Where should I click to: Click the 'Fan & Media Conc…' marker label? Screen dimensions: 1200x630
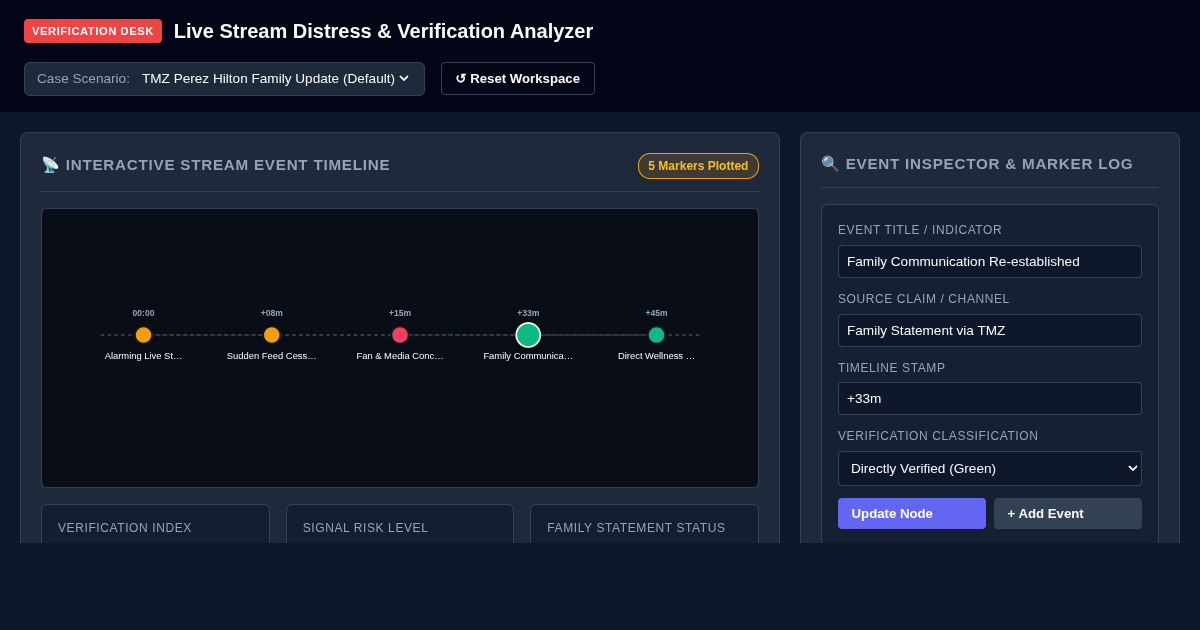point(400,356)
